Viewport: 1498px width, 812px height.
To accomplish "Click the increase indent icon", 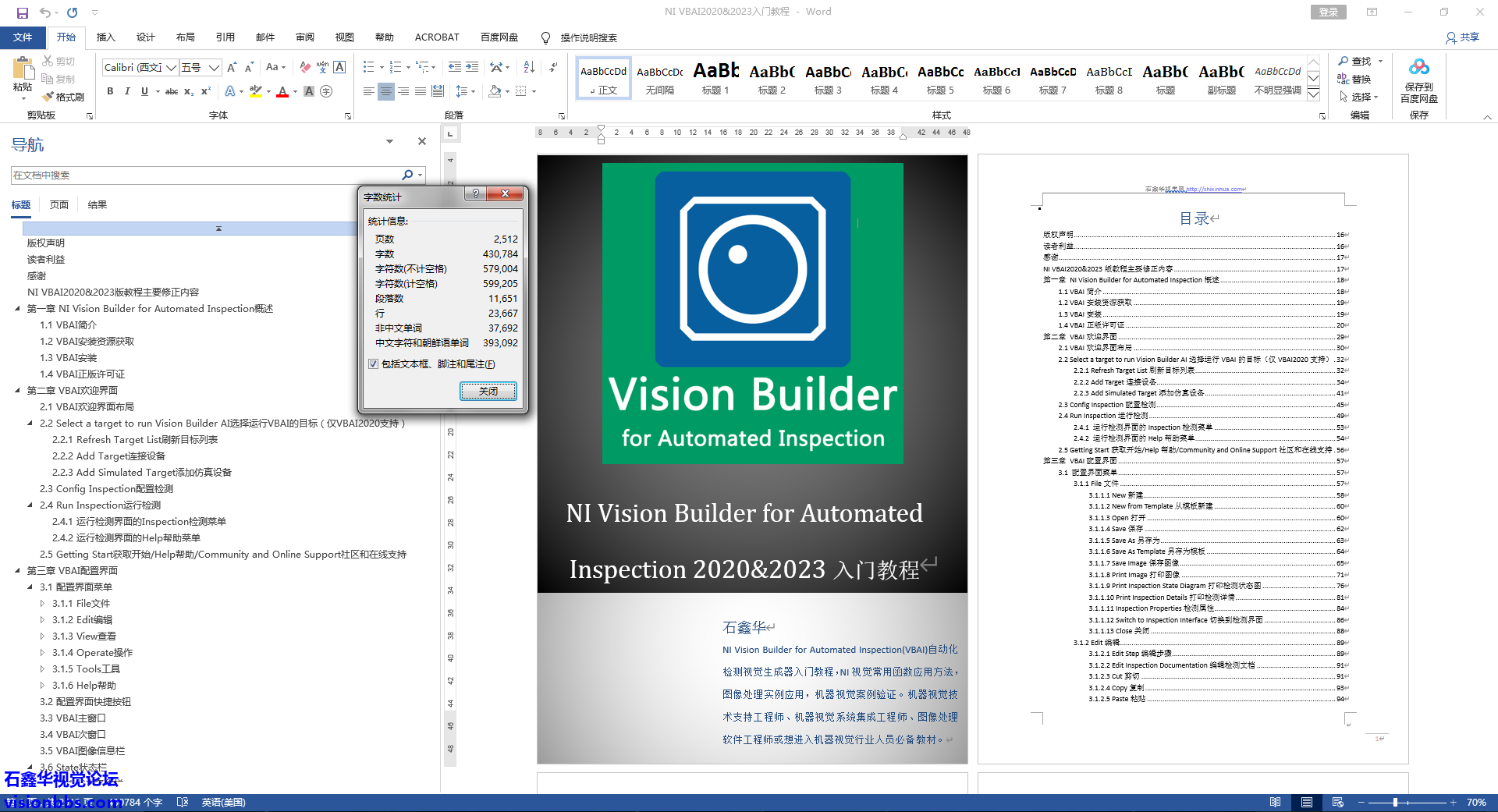I will click(x=474, y=68).
